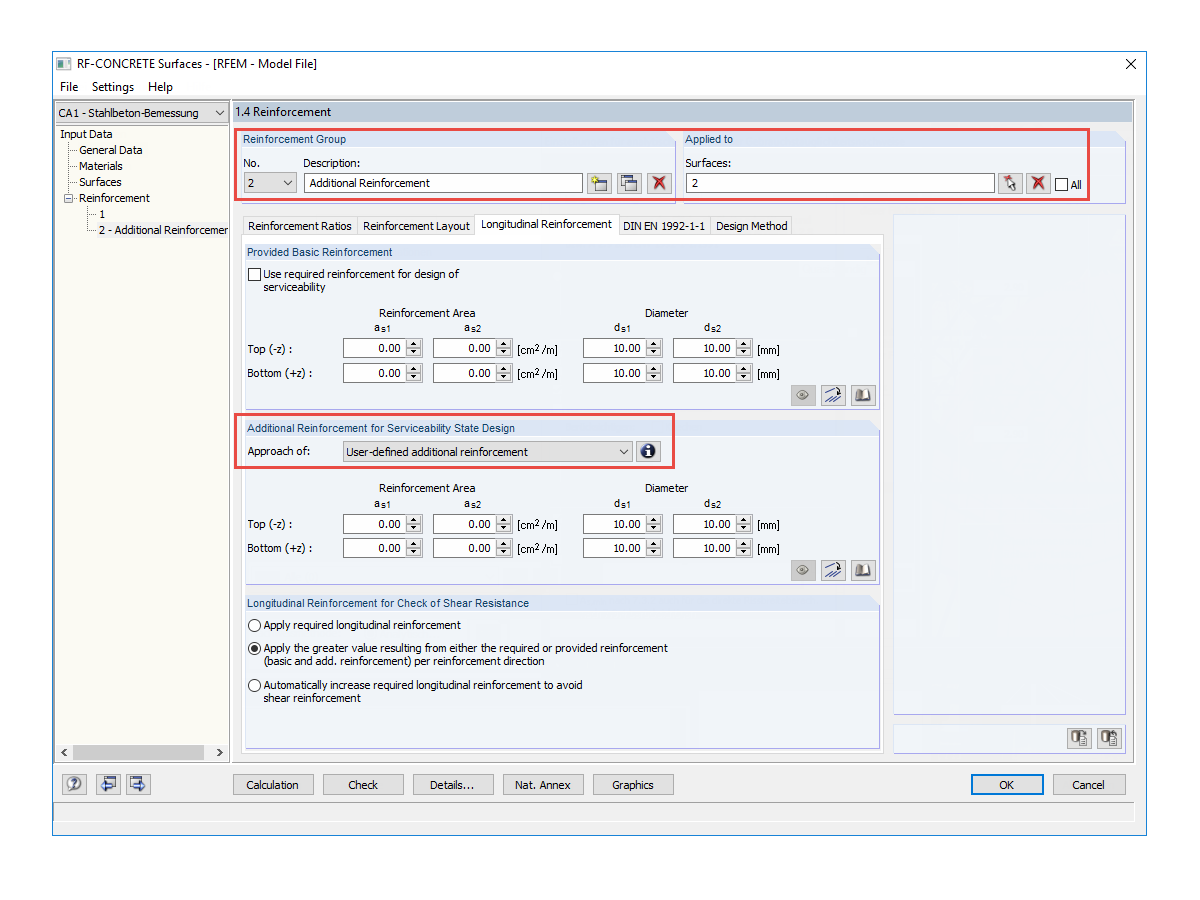
Task: Go to previous input window arrow icon
Action: (x=108, y=784)
